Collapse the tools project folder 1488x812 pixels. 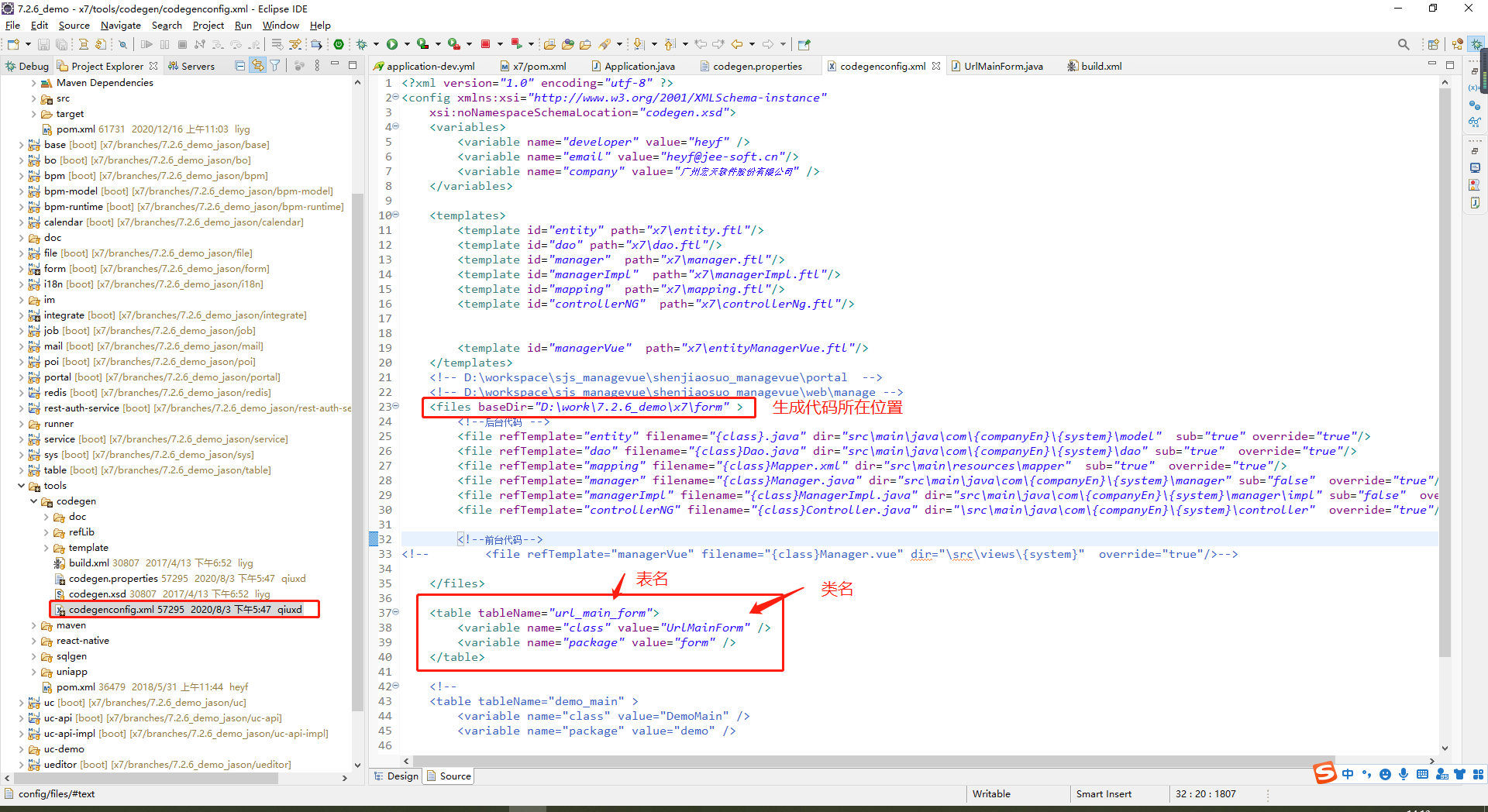coord(21,486)
